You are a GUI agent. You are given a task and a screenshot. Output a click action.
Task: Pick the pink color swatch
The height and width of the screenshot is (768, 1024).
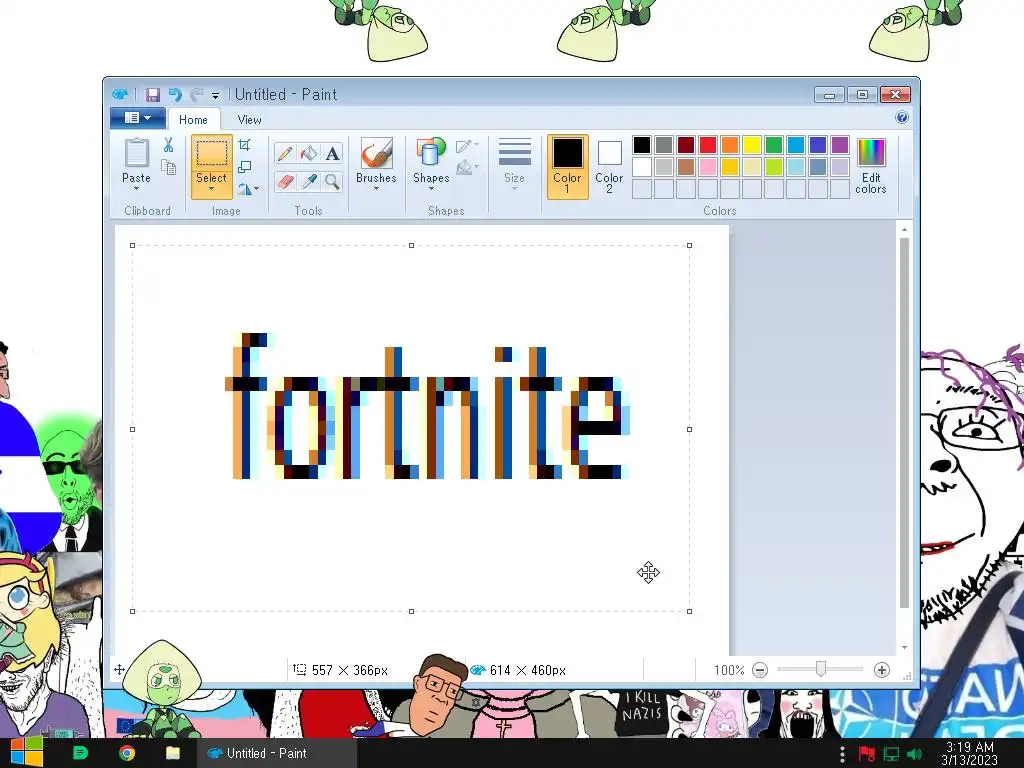click(708, 167)
